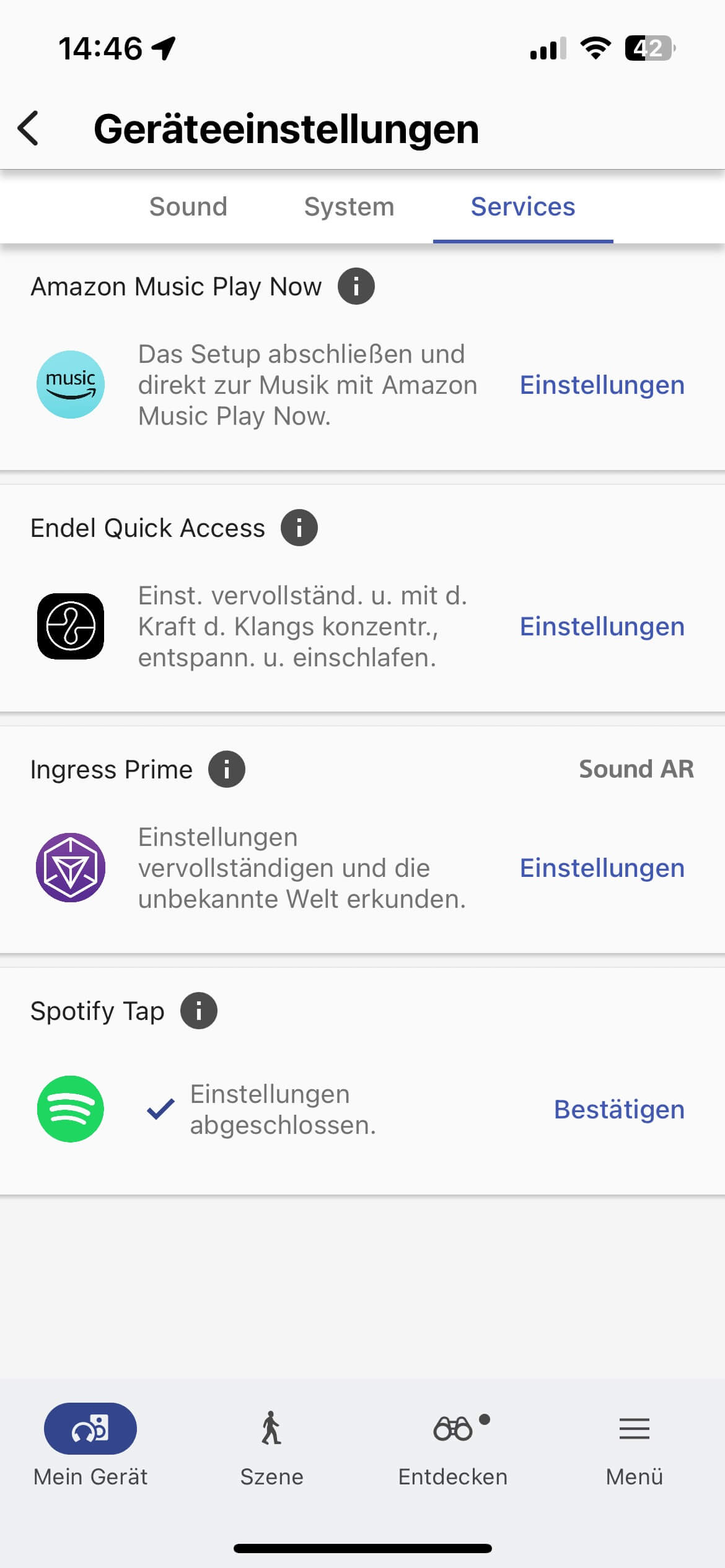Tap the Spotify logo
The height and width of the screenshot is (1568, 725).
point(71,1109)
